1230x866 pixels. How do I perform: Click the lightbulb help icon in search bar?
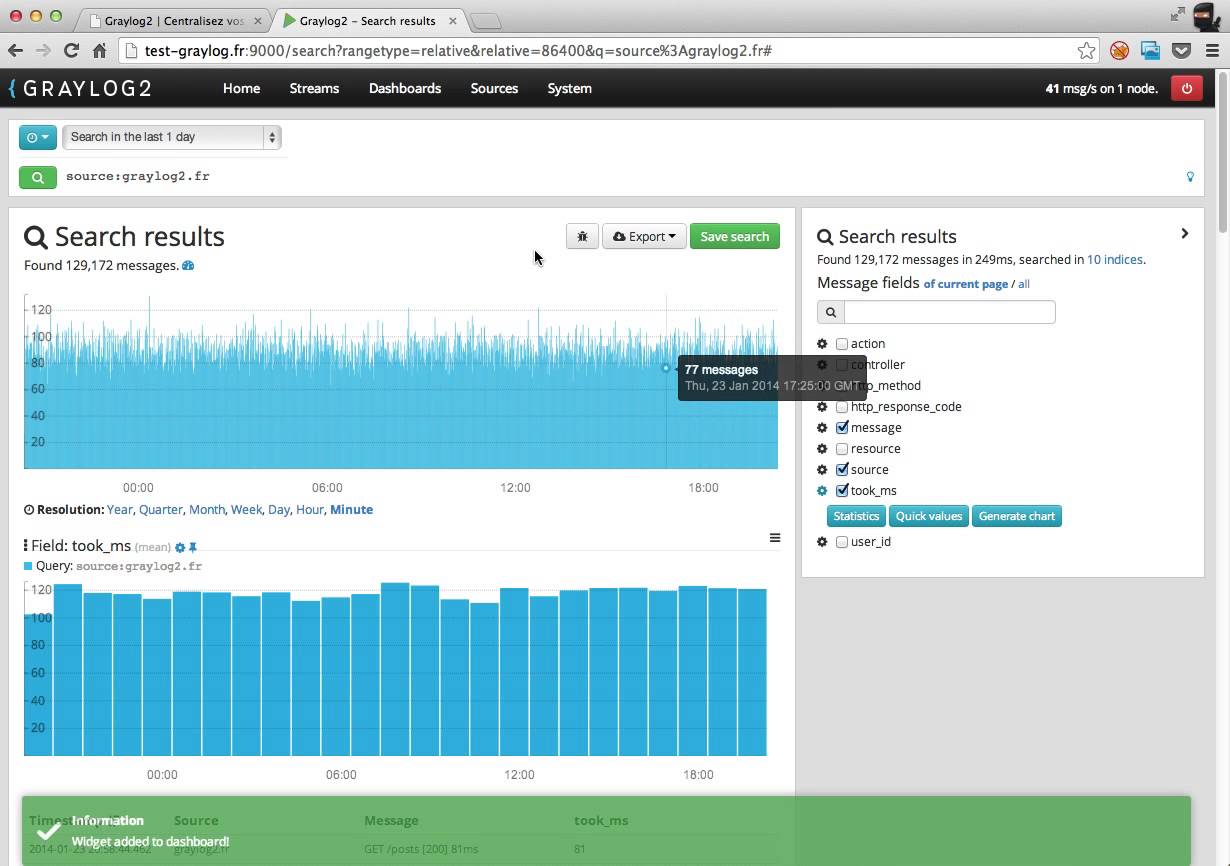point(1190,177)
